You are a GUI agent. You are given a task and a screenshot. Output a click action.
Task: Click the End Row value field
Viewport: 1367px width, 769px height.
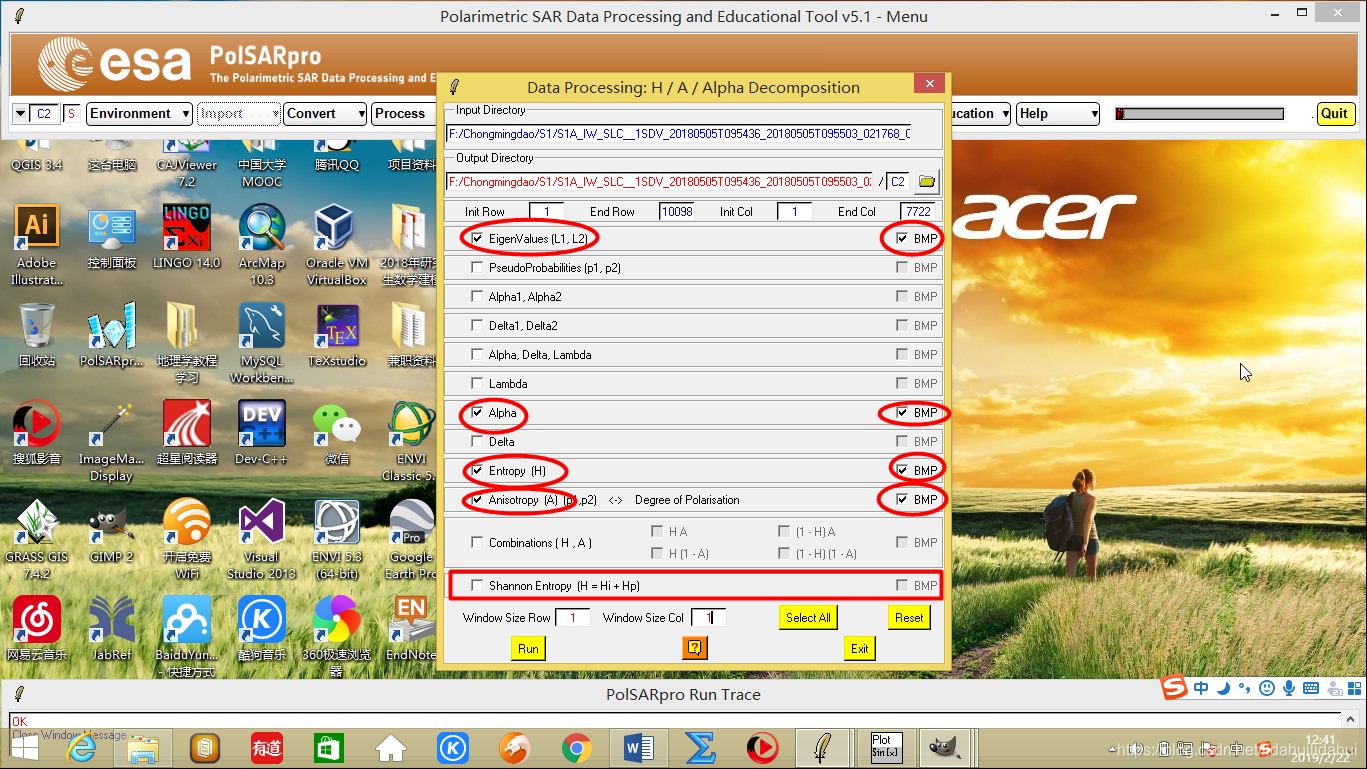[677, 212]
